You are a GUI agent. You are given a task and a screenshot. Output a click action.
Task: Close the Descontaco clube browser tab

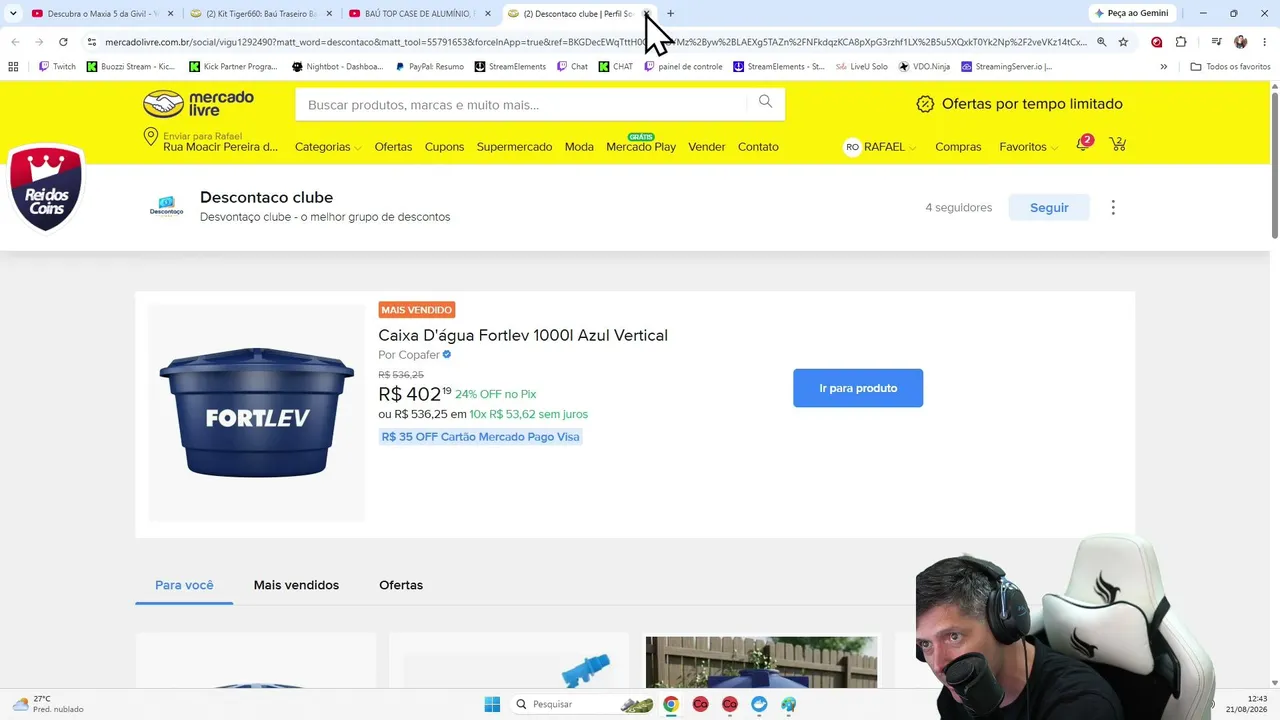tap(646, 14)
